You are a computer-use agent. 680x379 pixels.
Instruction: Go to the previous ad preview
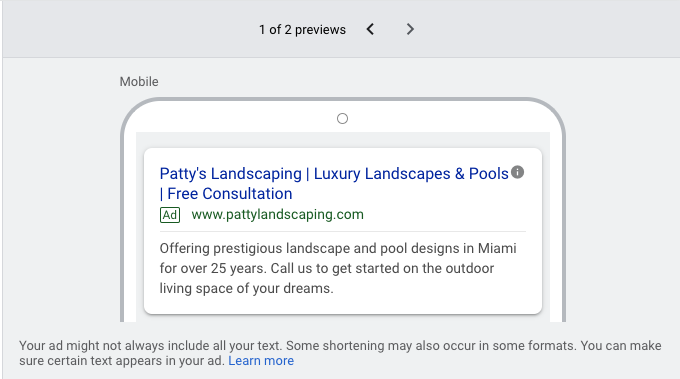(370, 29)
